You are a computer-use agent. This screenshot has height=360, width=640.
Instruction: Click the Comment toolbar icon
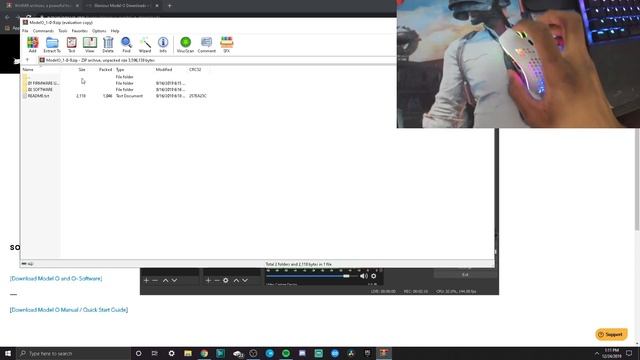point(207,44)
